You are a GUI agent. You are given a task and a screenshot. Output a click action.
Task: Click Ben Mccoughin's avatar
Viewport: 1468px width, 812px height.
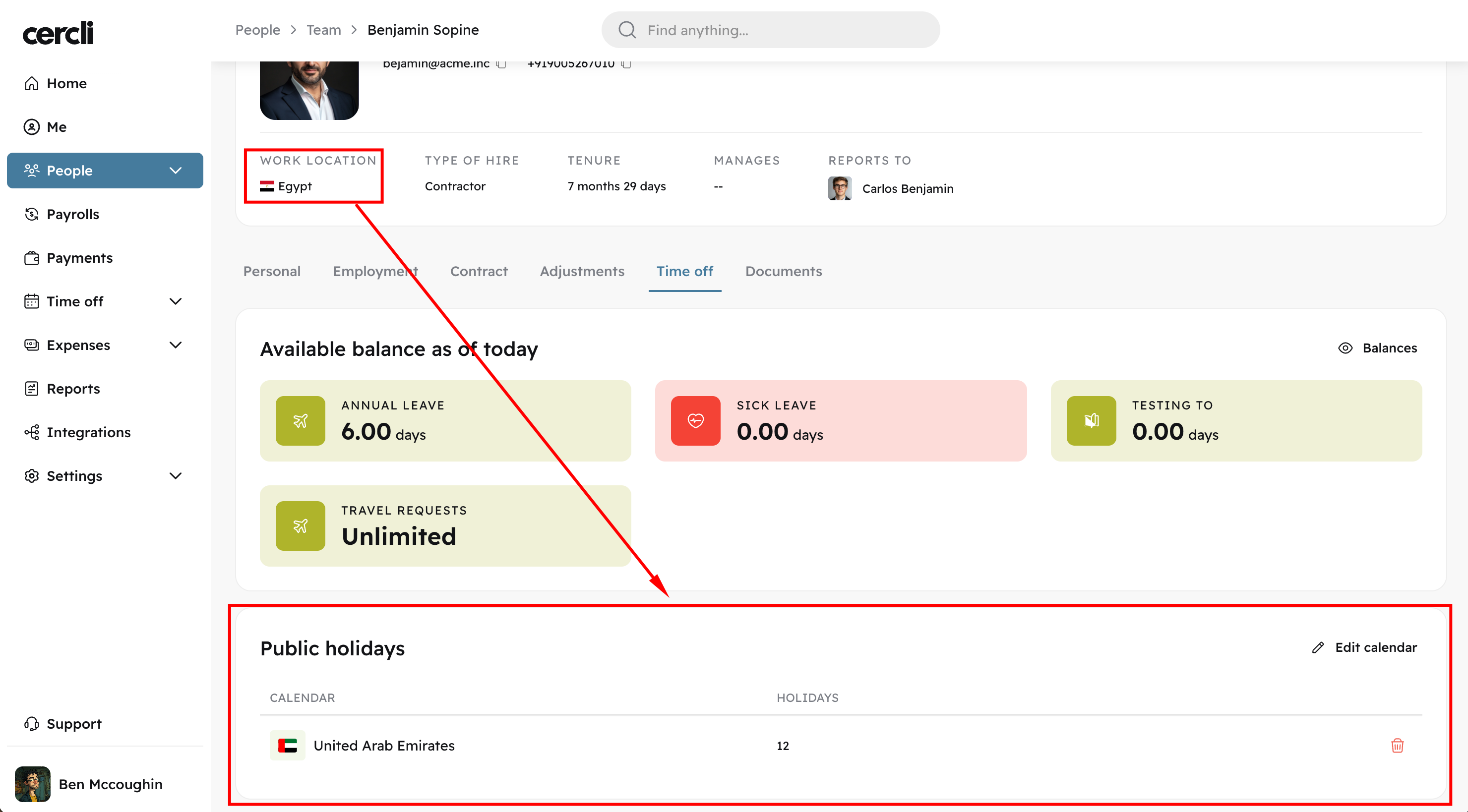32,784
